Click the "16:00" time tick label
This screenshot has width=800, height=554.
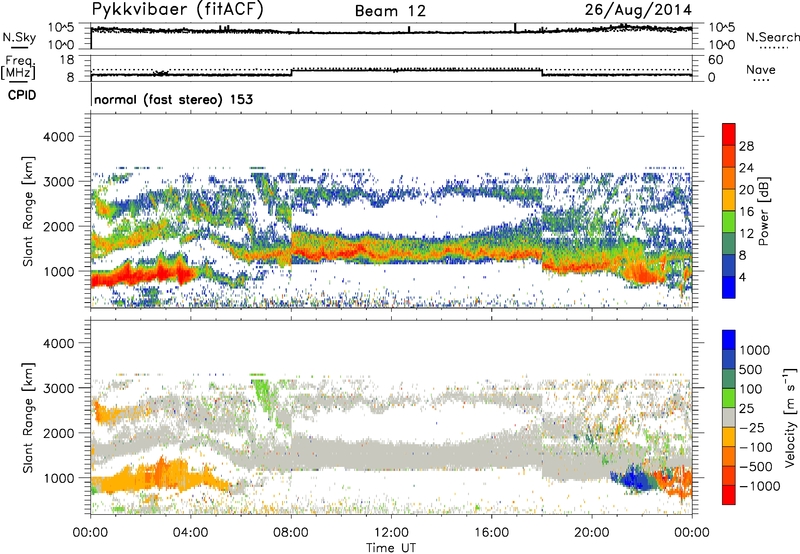click(x=491, y=533)
